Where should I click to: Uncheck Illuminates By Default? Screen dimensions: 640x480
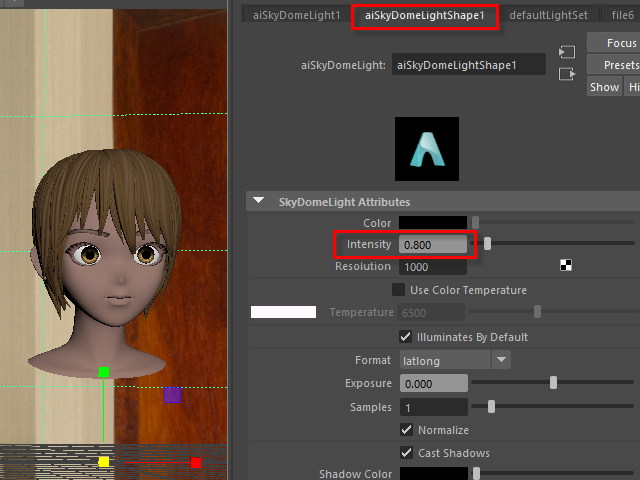tap(406, 337)
